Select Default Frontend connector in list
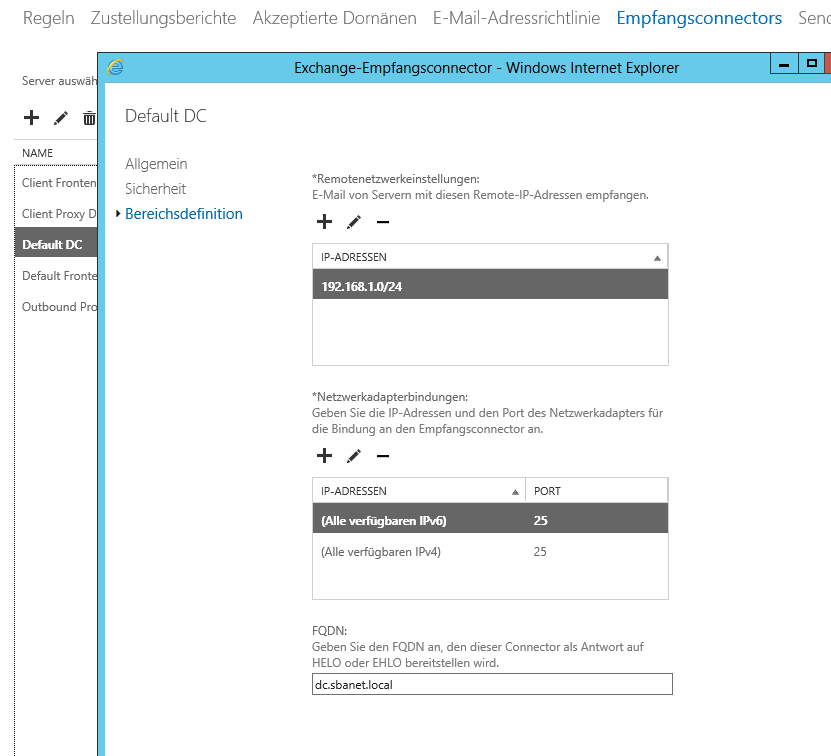 (x=56, y=276)
